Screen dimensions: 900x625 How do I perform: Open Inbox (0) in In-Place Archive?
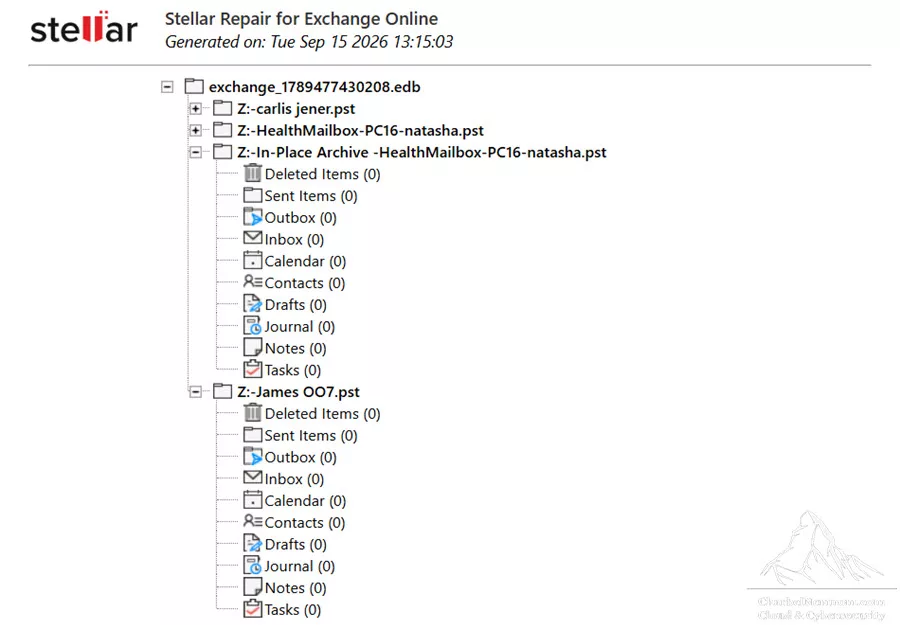point(294,240)
